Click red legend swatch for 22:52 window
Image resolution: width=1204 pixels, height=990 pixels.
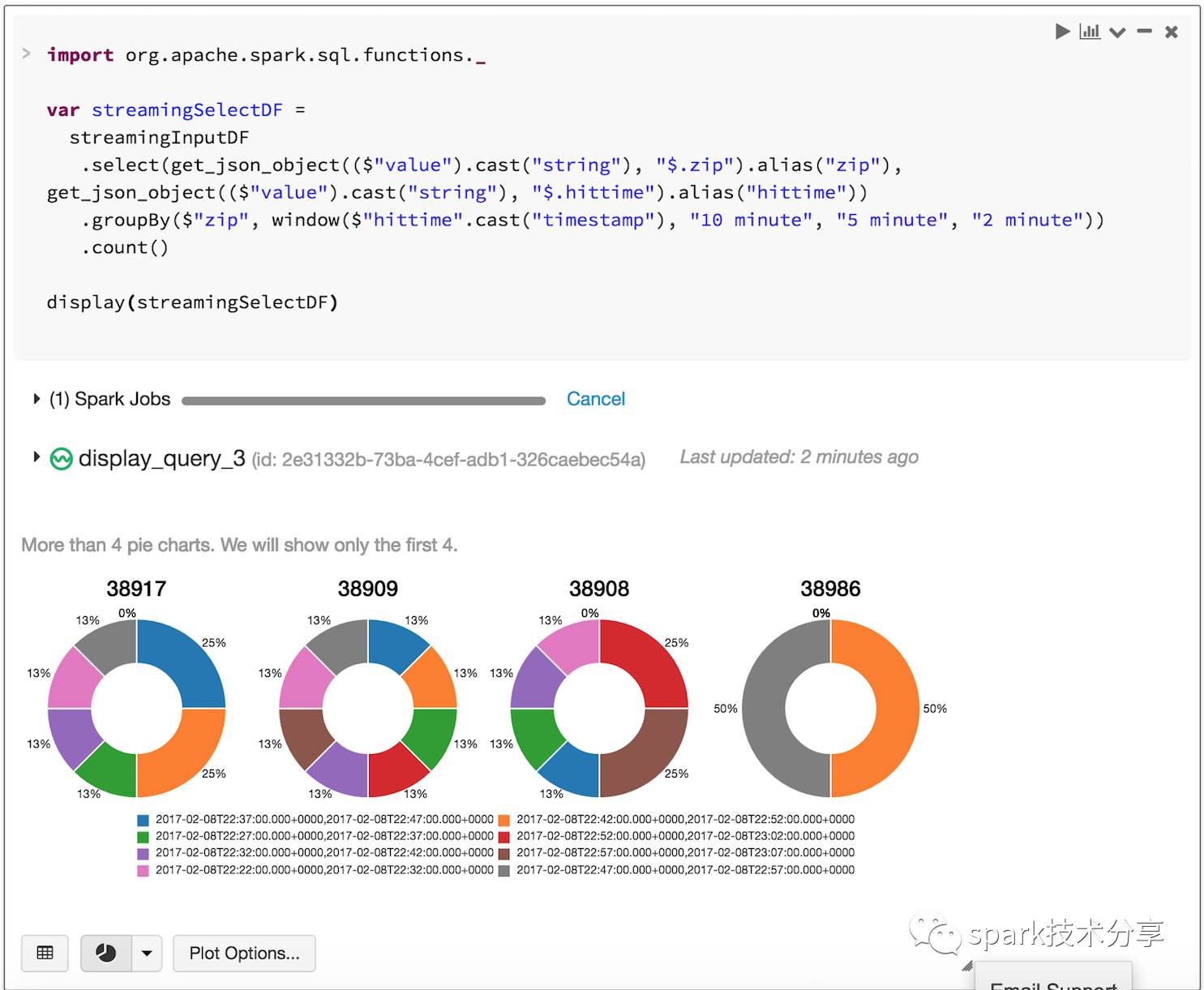click(504, 837)
